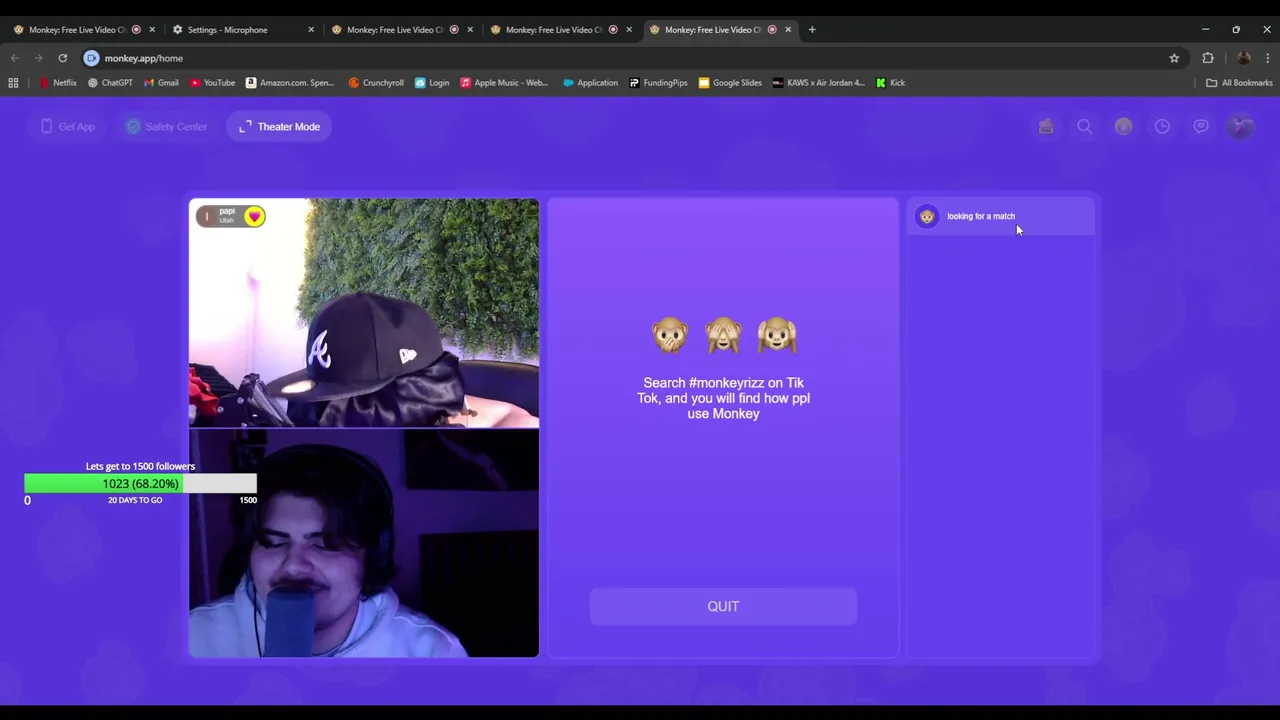Open the Apple Music bookmark
Image resolution: width=1280 pixels, height=720 pixels.
tap(504, 83)
